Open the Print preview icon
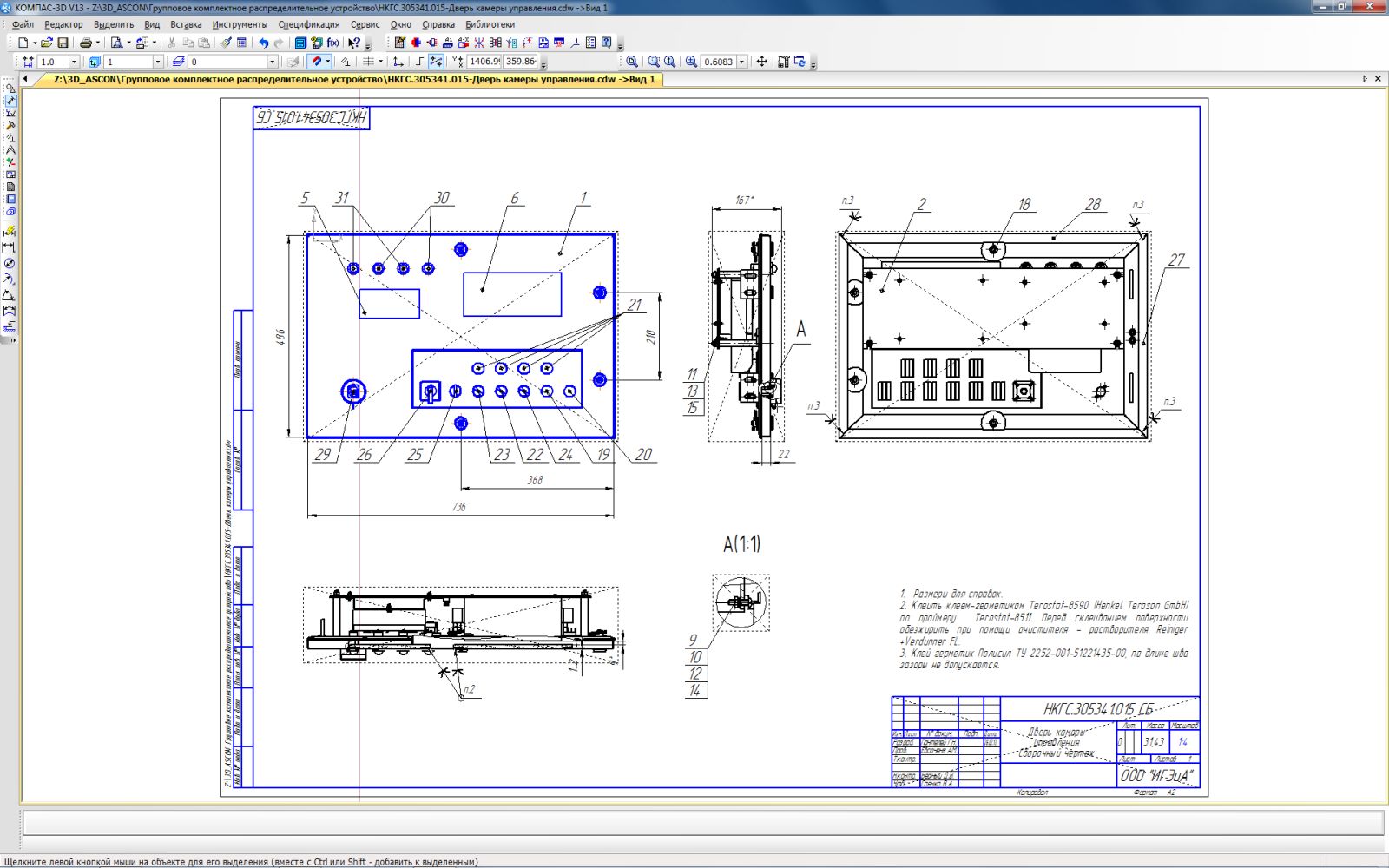 click(116, 43)
